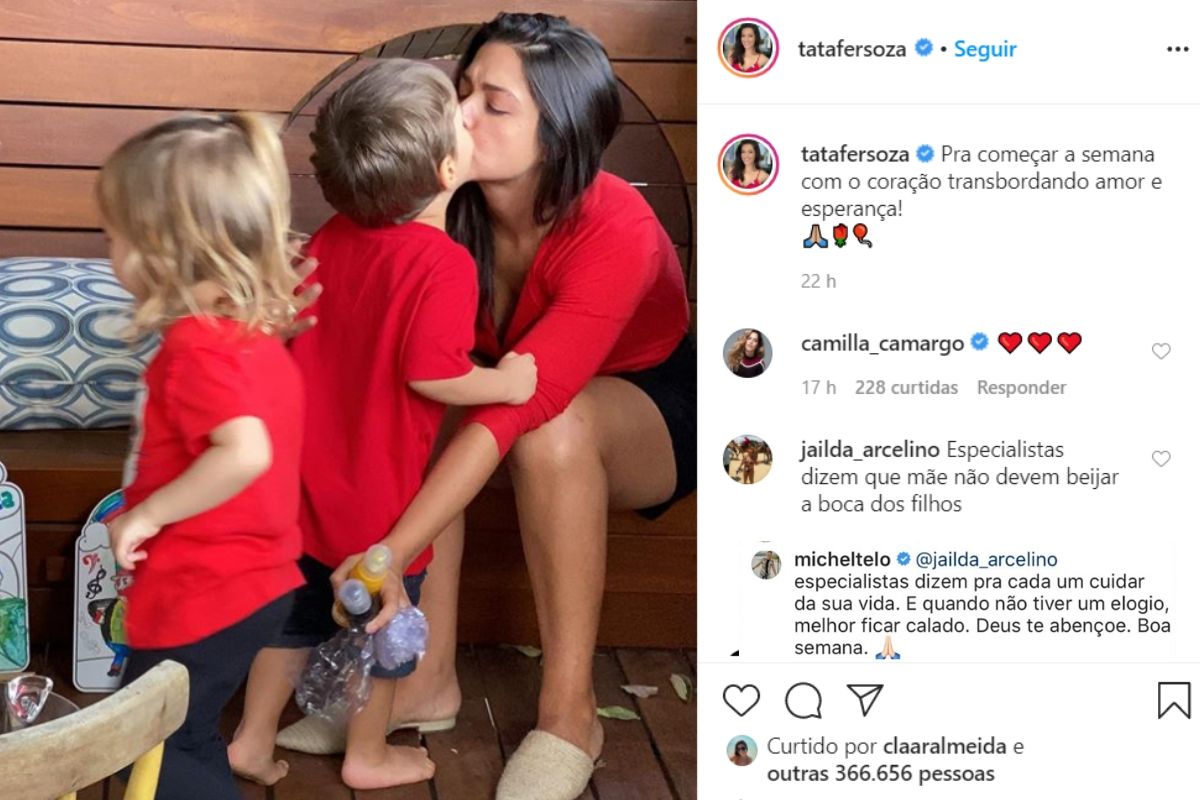Open the three-dot more options menu

pyautogui.click(x=1177, y=49)
